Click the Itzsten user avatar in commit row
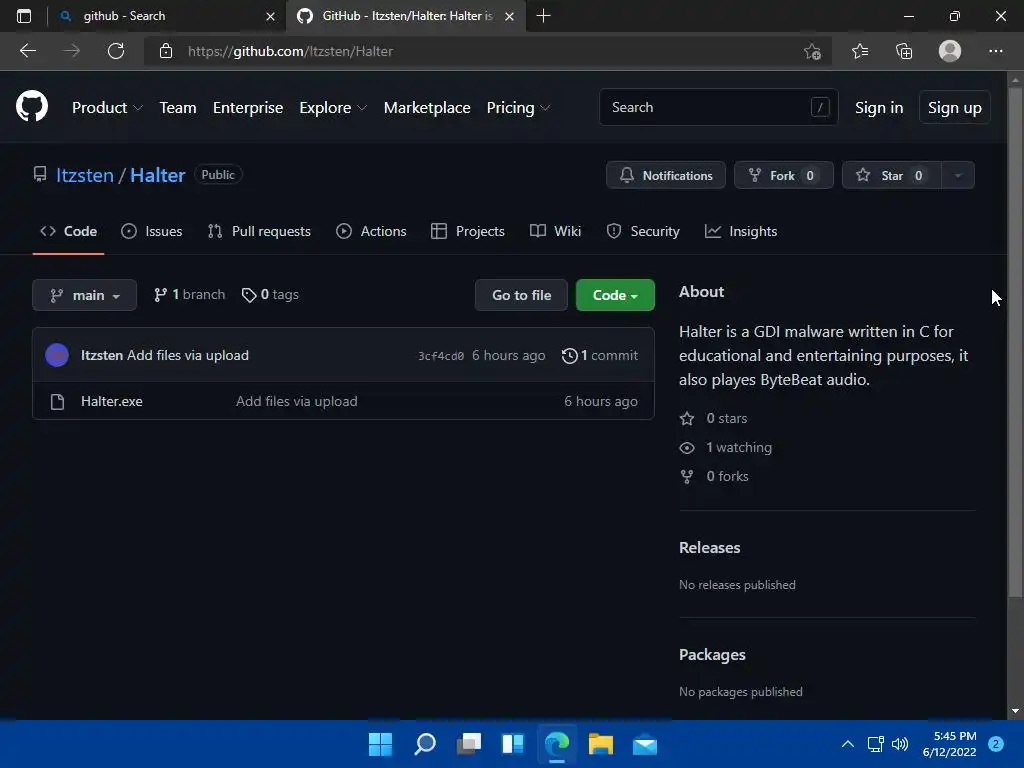Image resolution: width=1024 pixels, height=768 pixels. [x=57, y=355]
